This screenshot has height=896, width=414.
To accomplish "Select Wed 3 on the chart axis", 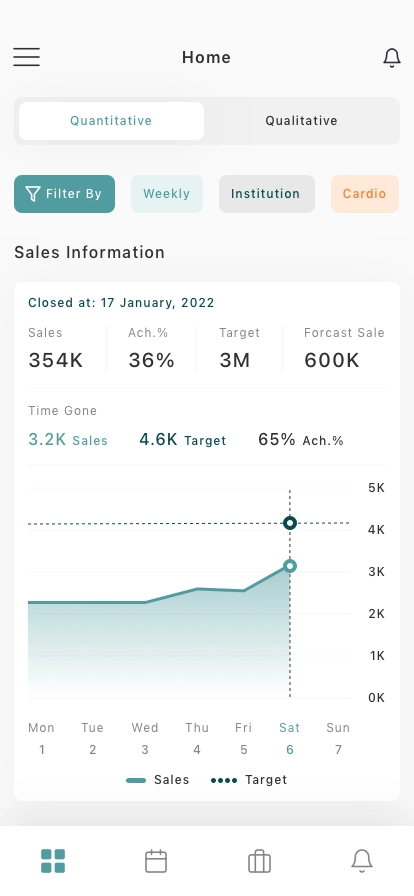I will click(x=145, y=738).
